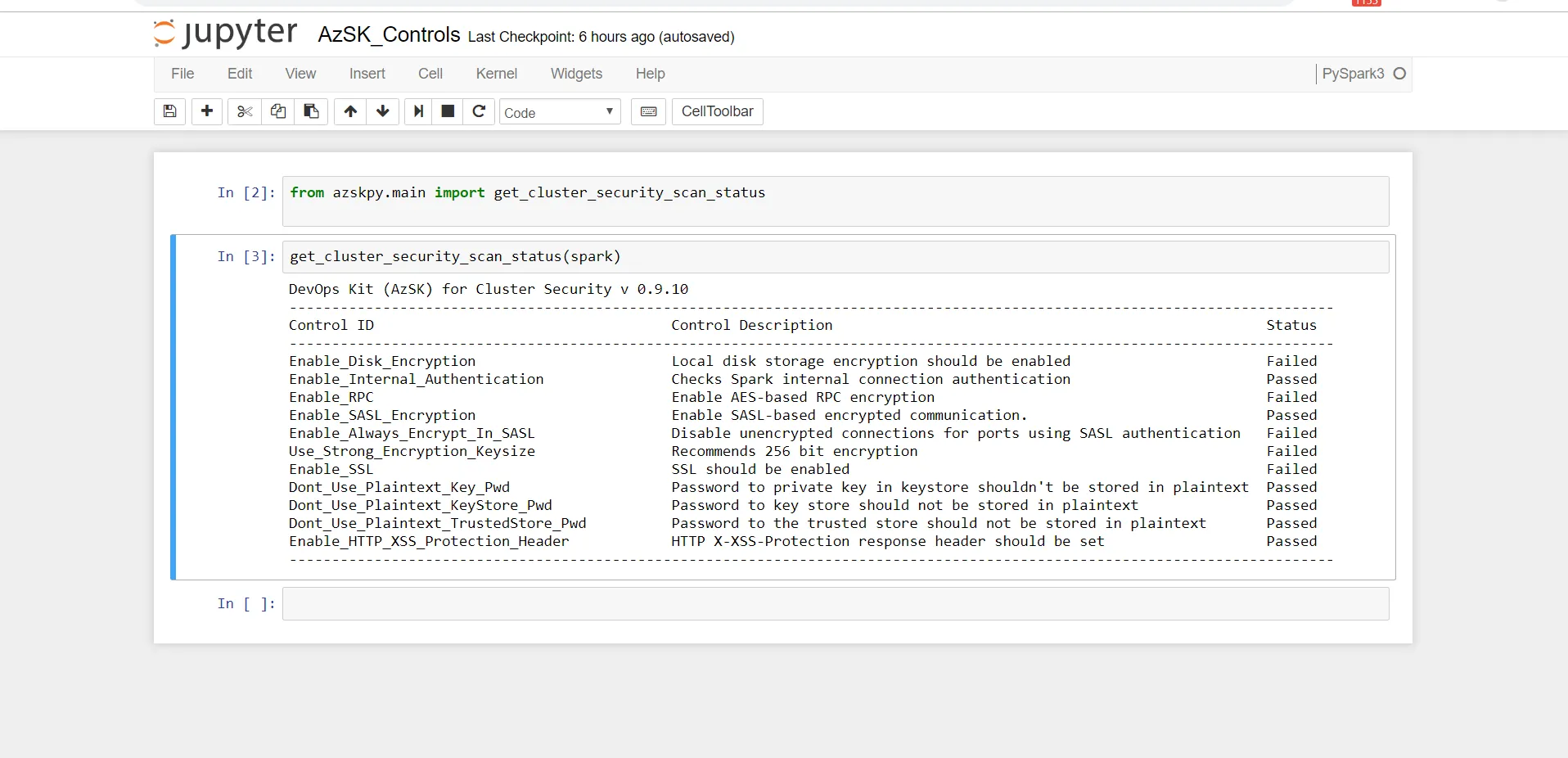Click the Passed status for Enable_HTTP_XSS_Protection_Header
Viewport: 1568px width, 758px height.
point(1291,541)
